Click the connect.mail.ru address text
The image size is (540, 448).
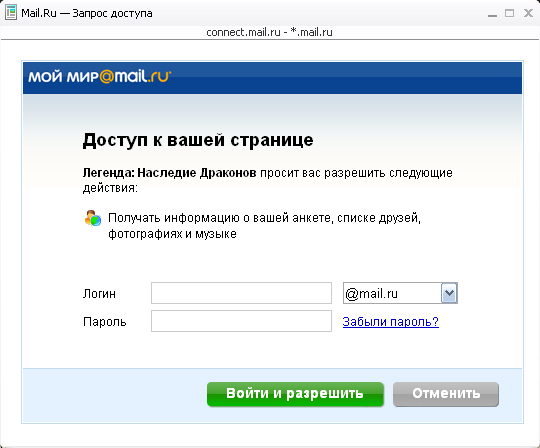pos(269,32)
